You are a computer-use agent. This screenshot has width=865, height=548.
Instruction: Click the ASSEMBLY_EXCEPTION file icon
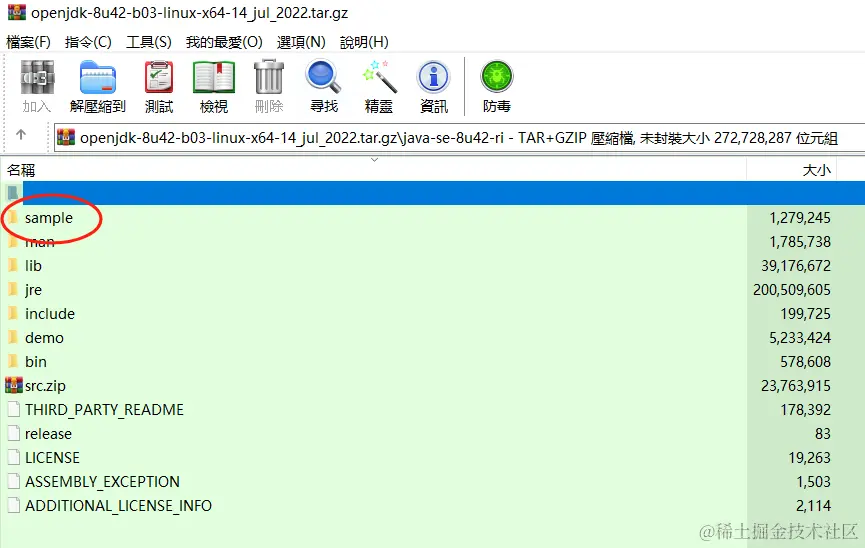click(14, 481)
